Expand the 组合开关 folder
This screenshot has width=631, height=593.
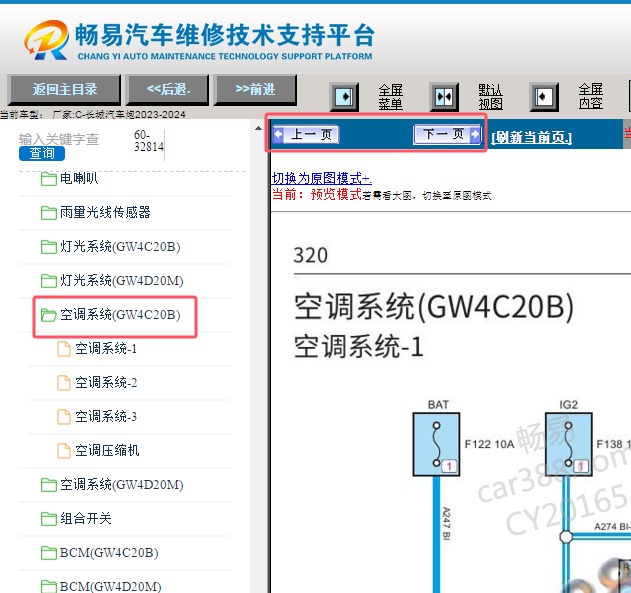click(x=76, y=519)
